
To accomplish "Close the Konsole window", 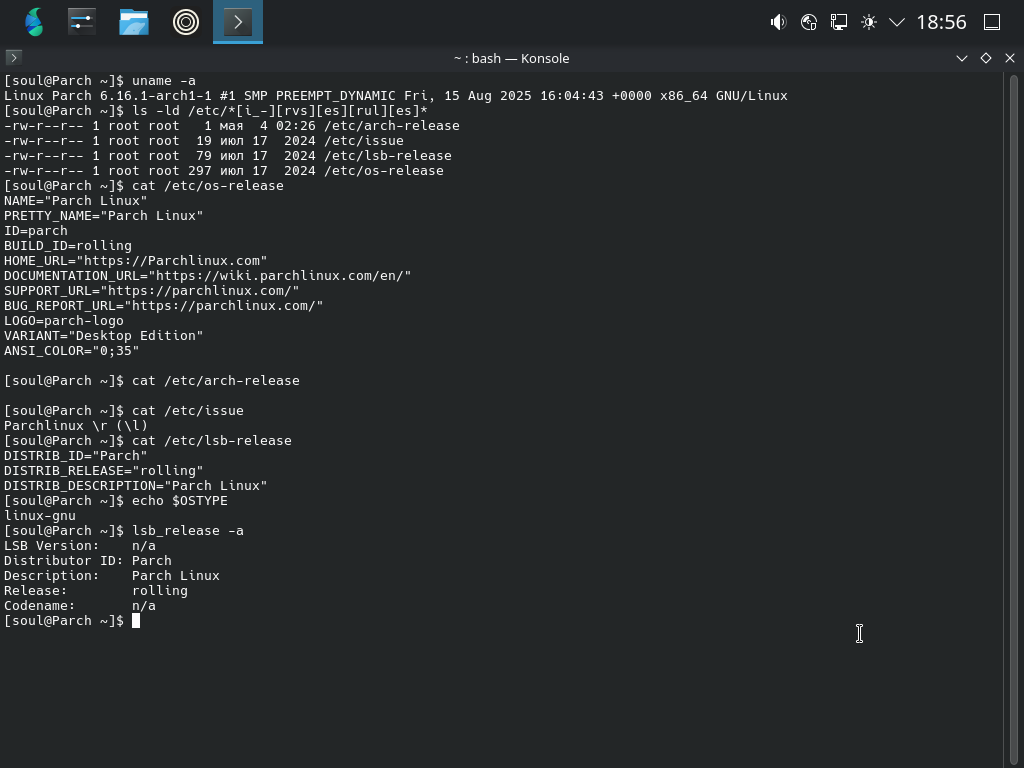I will pos(1010,58).
